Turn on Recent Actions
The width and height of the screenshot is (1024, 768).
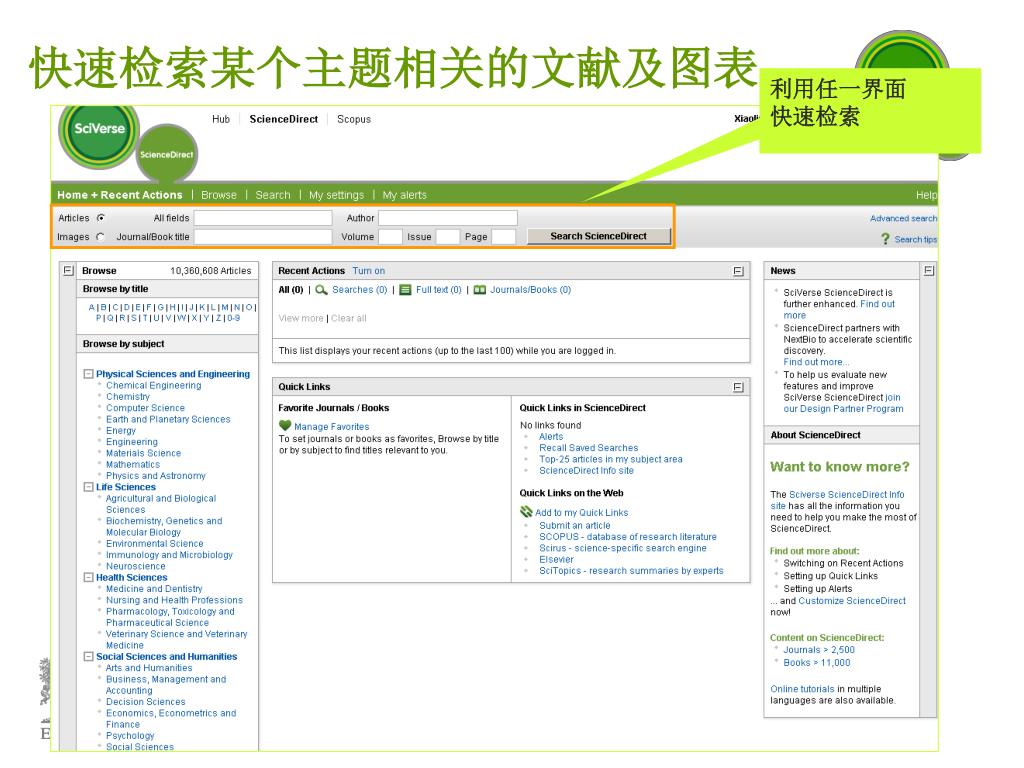369,271
